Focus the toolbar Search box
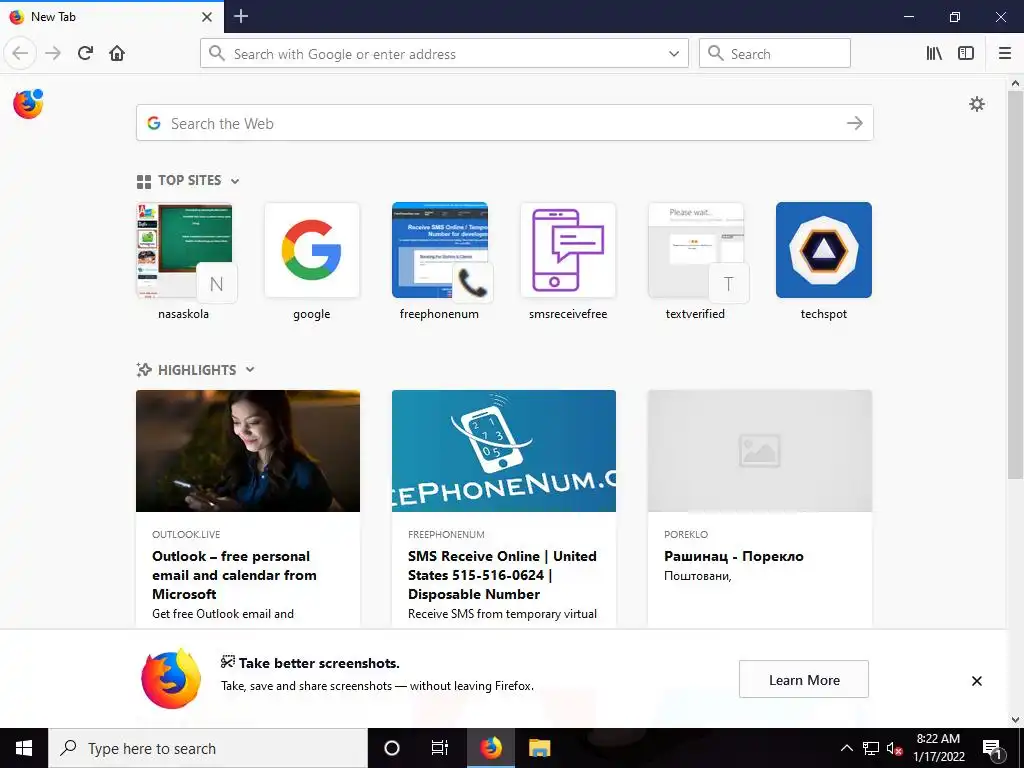Image resolution: width=1024 pixels, height=768 pixels. coord(775,54)
